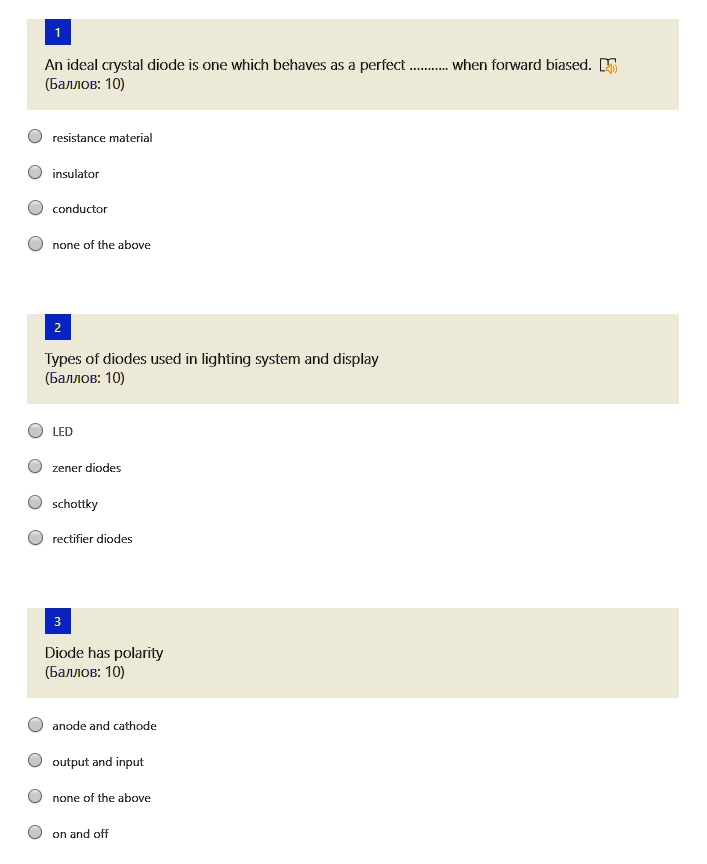This screenshot has height=864, width=707.
Task: Click the question number 3 badge
Action: [57, 621]
